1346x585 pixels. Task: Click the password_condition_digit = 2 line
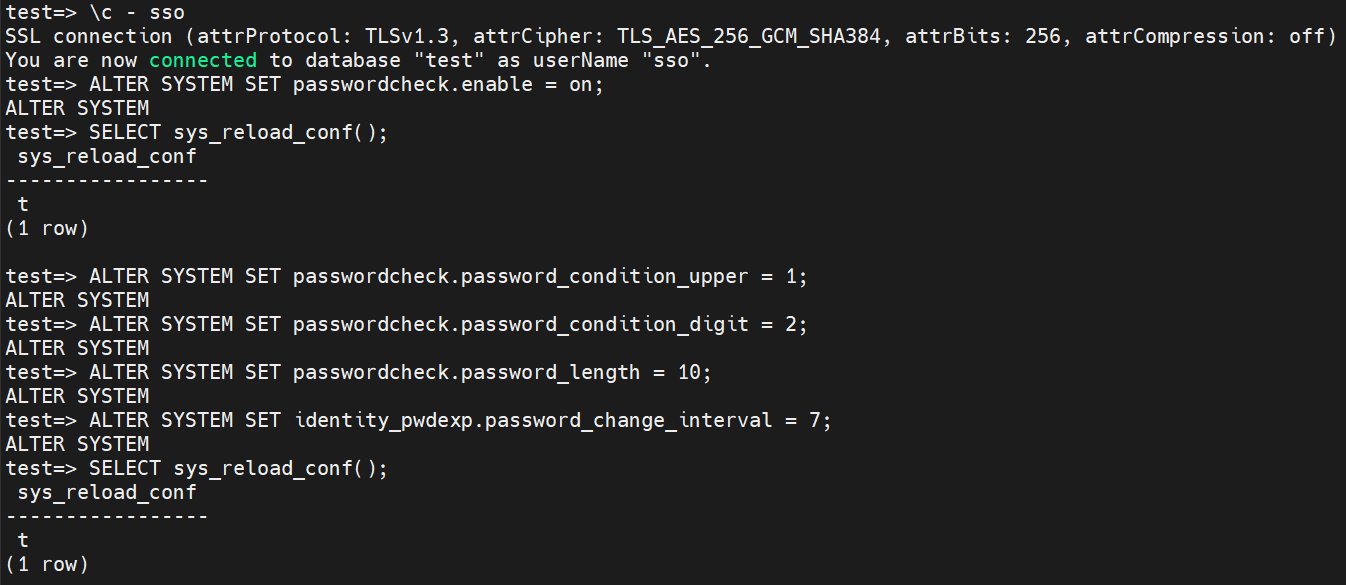(x=406, y=325)
